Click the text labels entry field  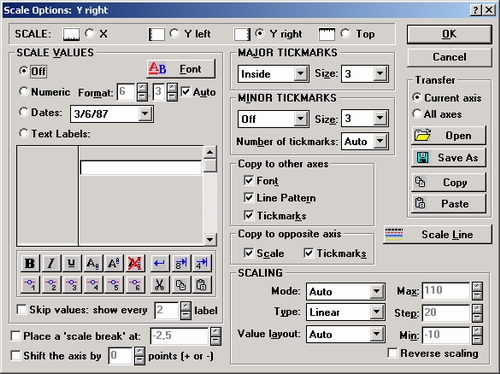click(141, 167)
